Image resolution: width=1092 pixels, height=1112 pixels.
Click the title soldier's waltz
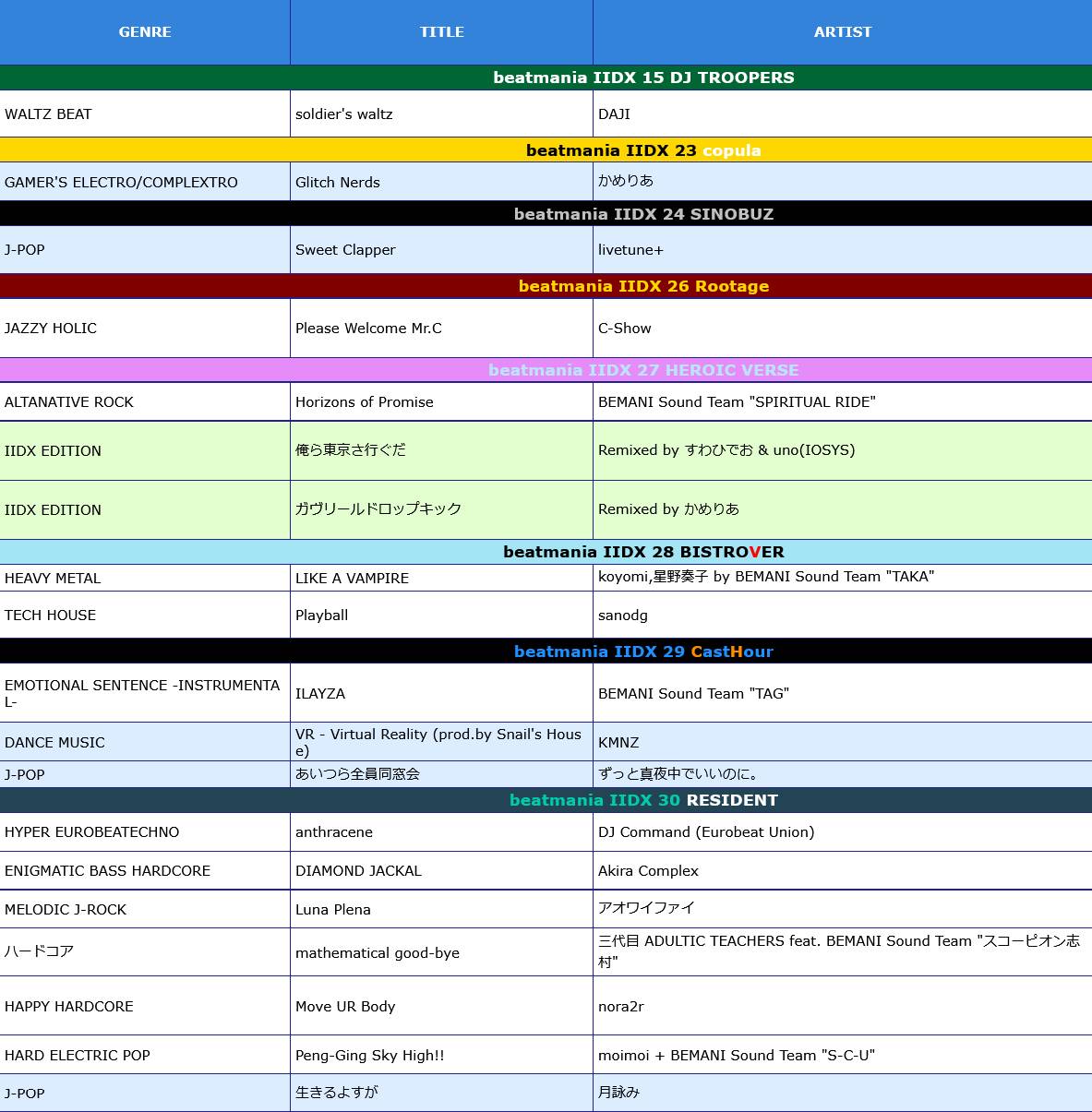343,114
